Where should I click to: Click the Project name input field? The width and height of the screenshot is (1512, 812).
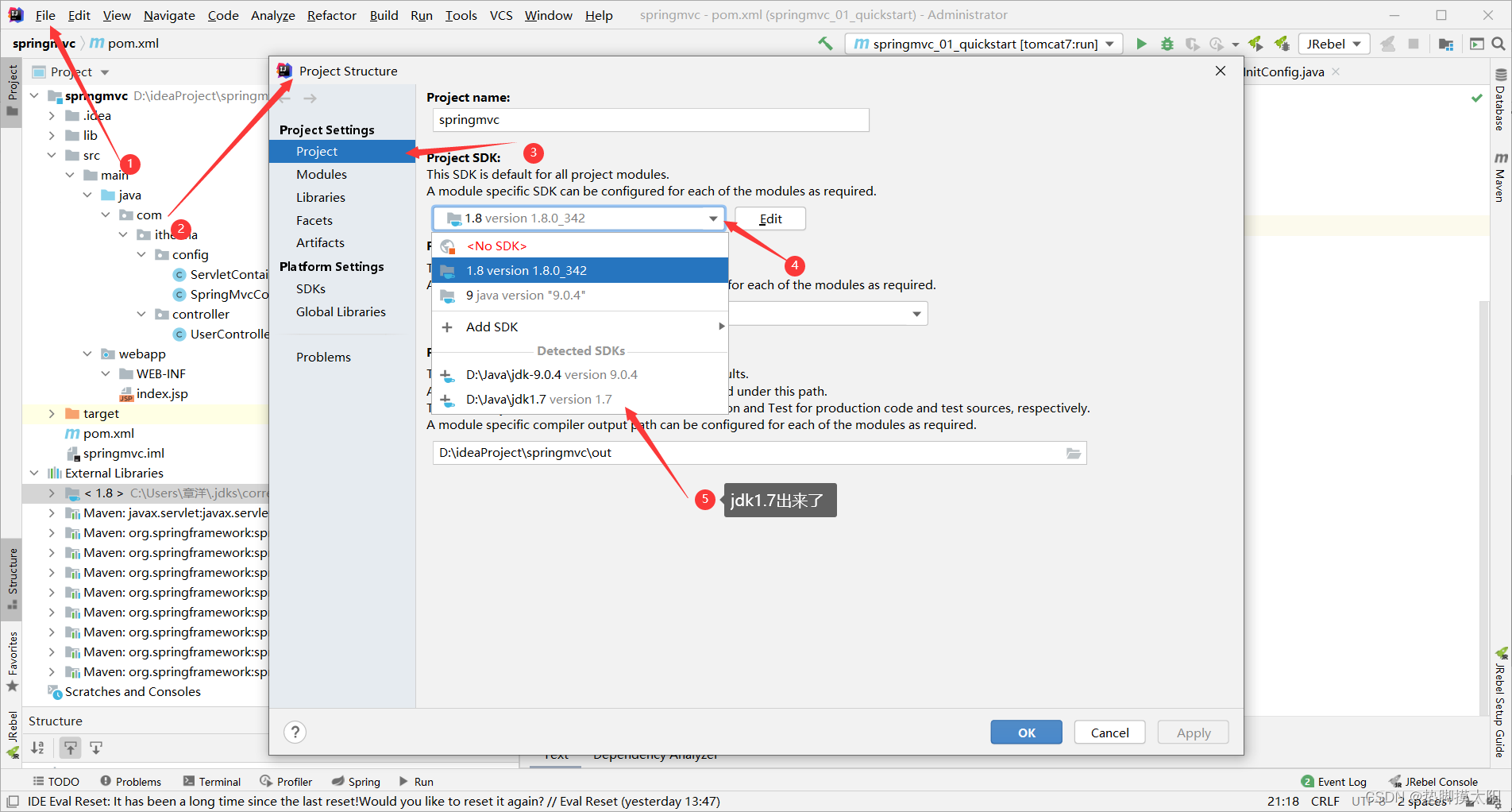click(x=651, y=120)
